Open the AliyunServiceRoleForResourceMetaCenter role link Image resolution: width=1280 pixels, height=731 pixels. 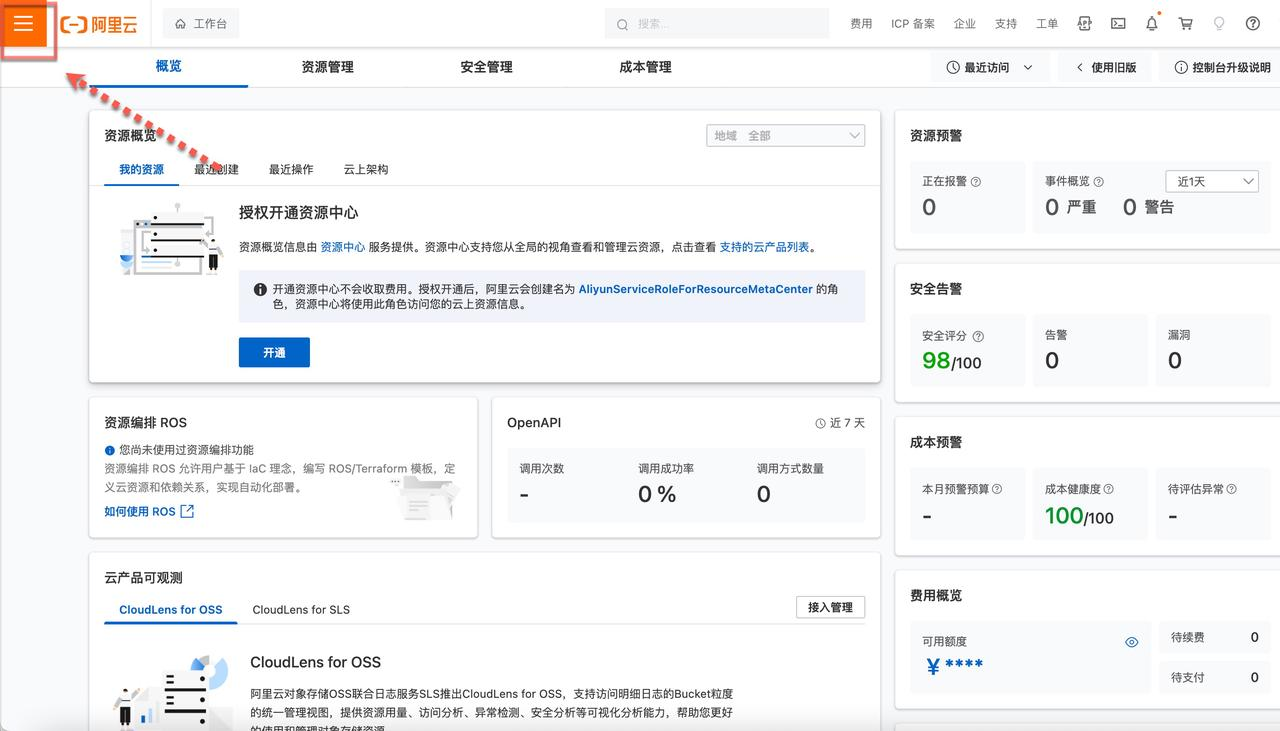[x=696, y=289]
